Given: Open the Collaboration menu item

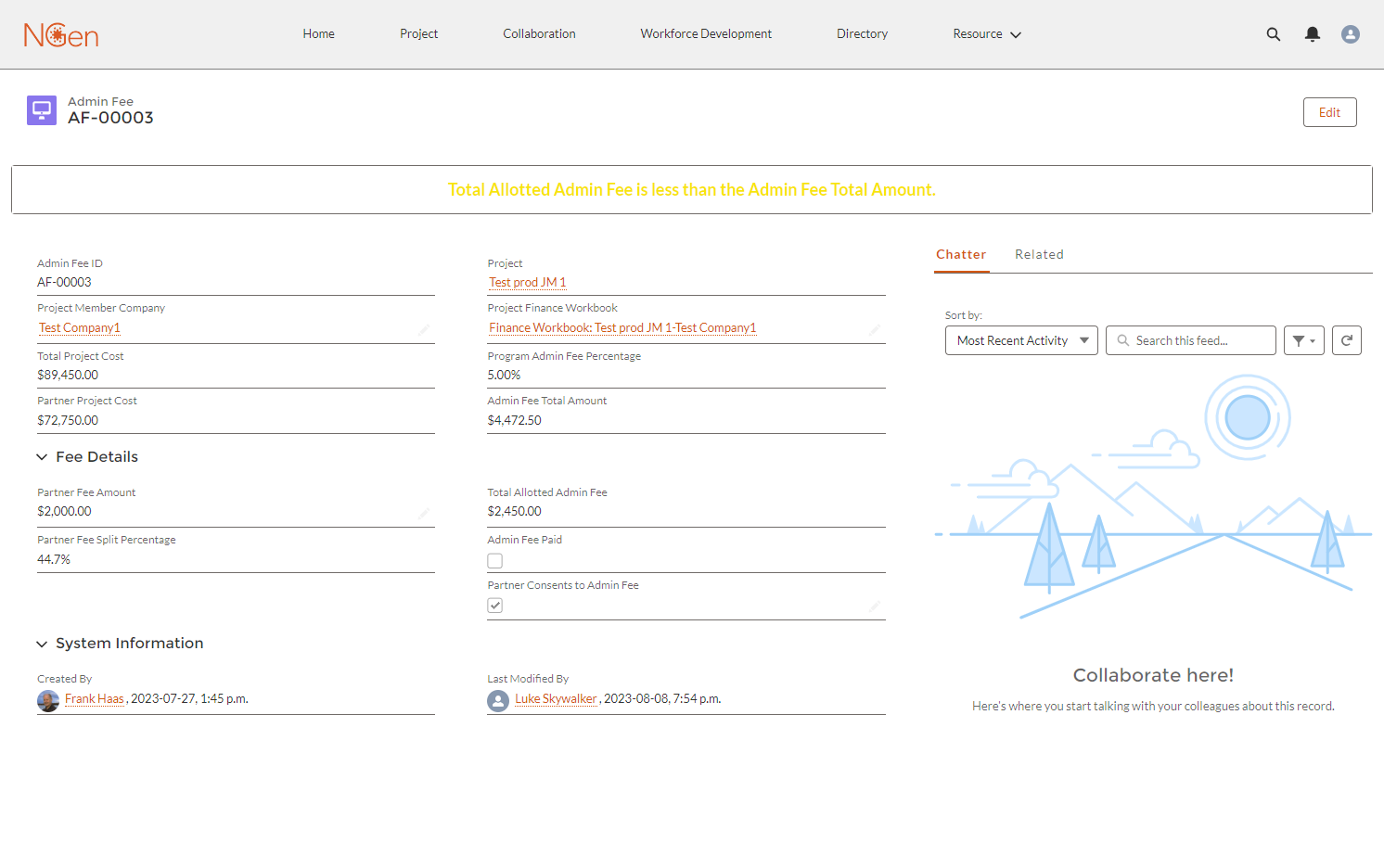Looking at the screenshot, I should (539, 34).
